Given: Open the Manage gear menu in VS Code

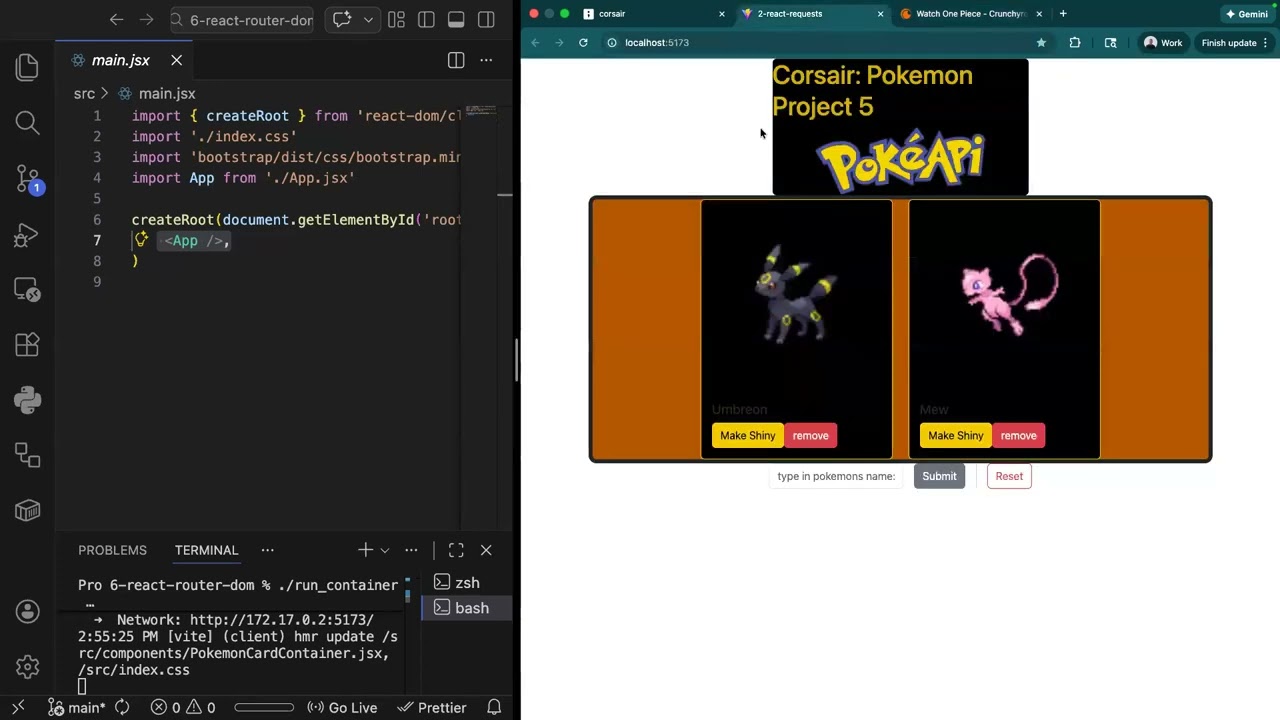Looking at the screenshot, I should 27,667.
